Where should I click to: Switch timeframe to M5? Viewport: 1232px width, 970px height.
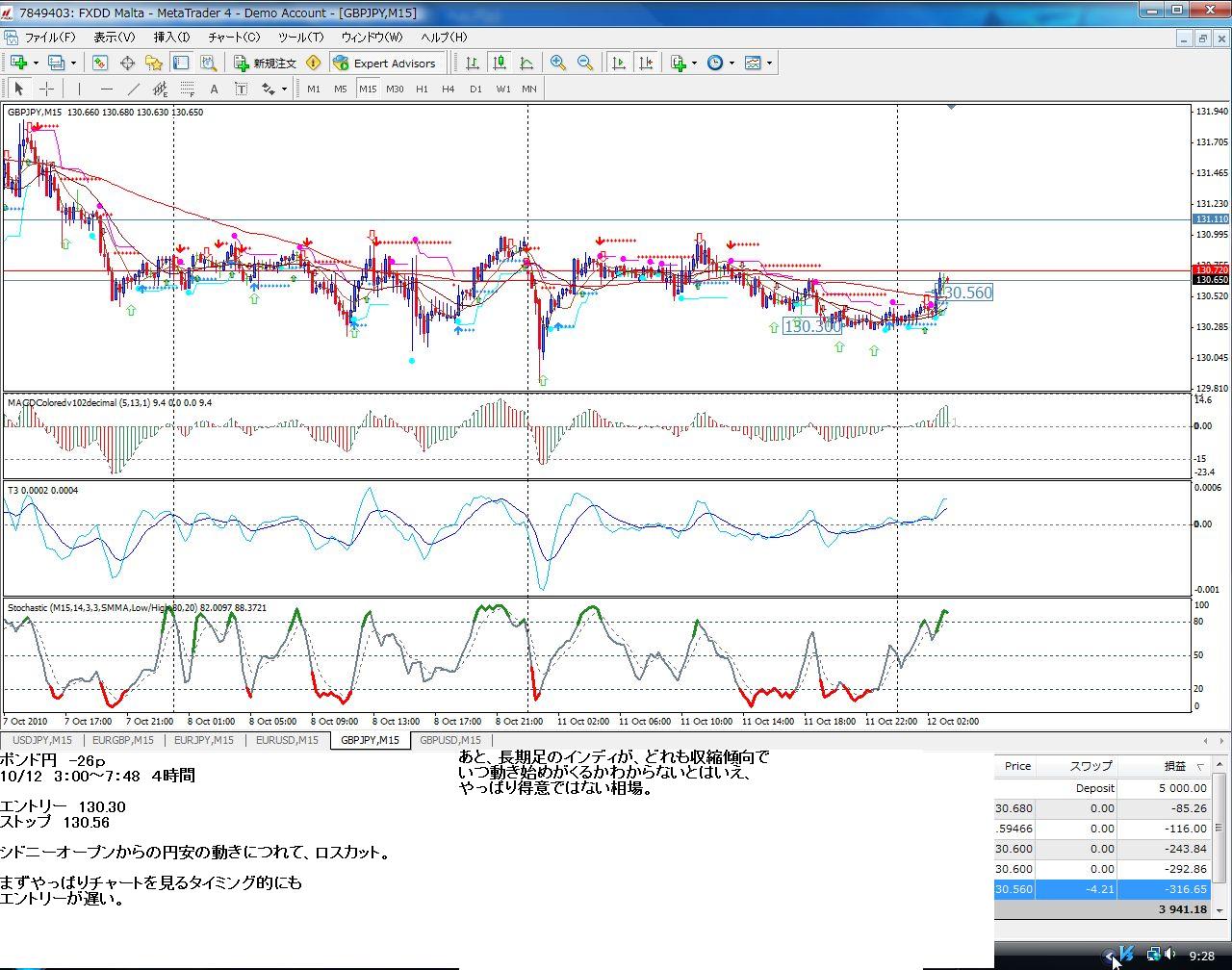(x=341, y=89)
